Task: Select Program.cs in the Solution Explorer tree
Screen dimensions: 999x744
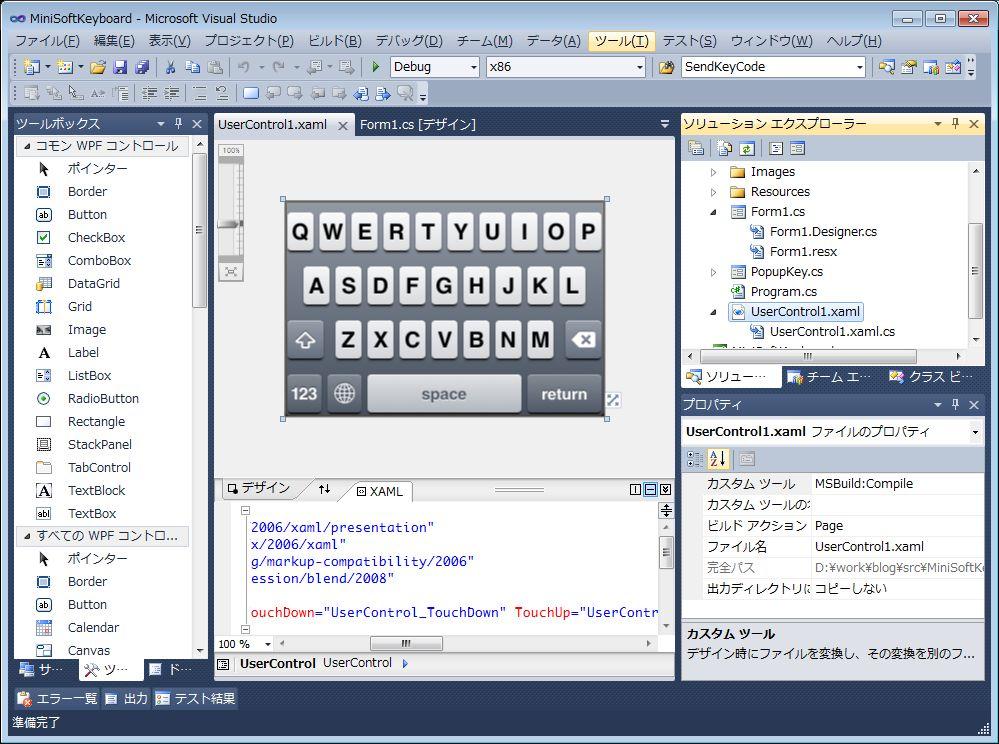Action: [783, 291]
